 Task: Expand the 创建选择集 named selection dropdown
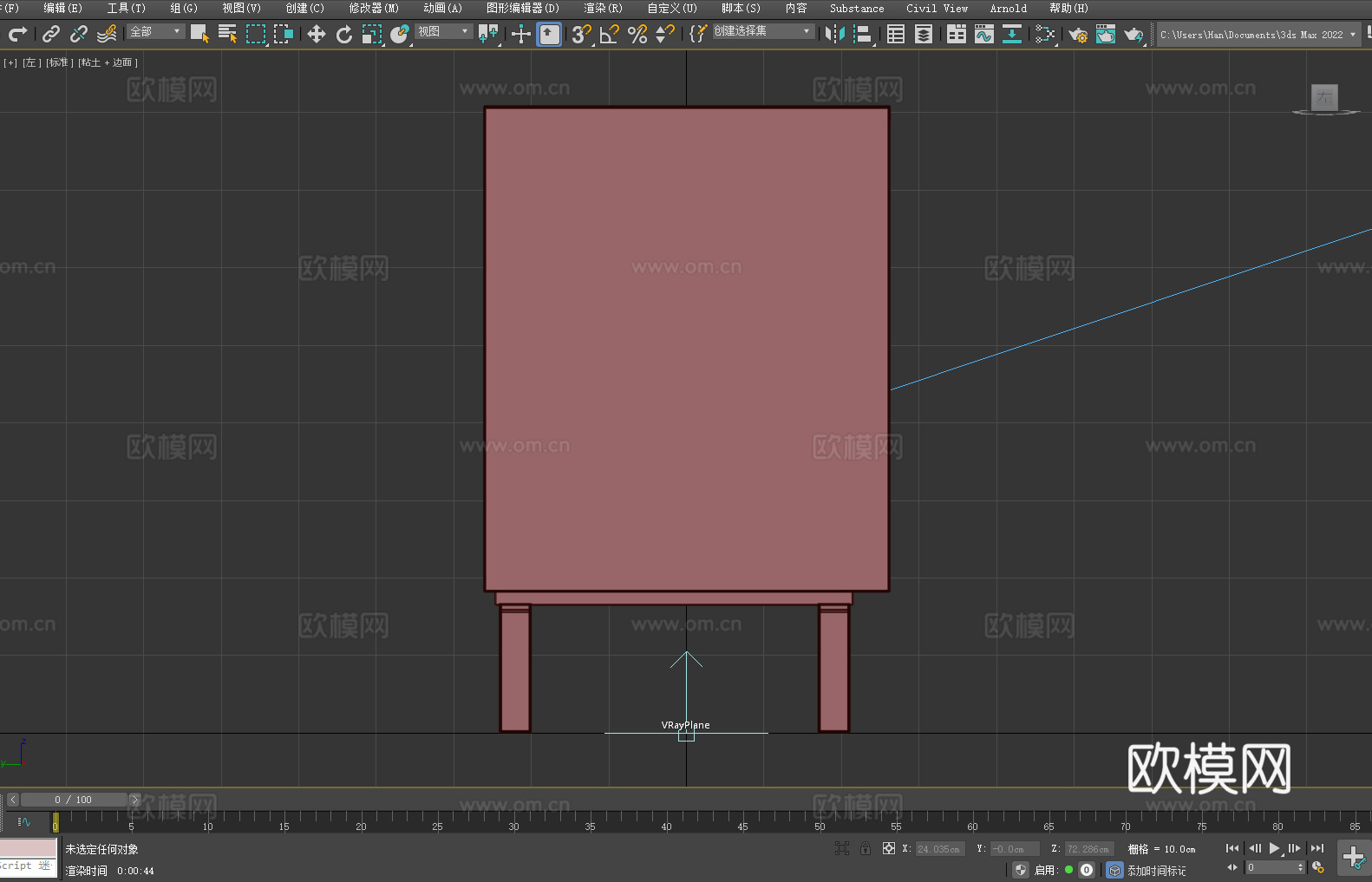pos(763,31)
